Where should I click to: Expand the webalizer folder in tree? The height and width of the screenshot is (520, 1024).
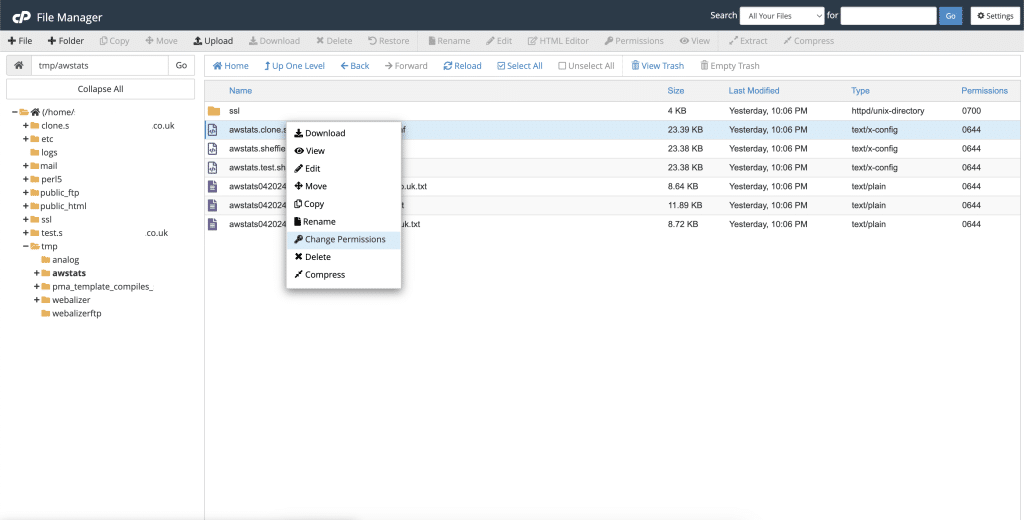click(x=37, y=300)
